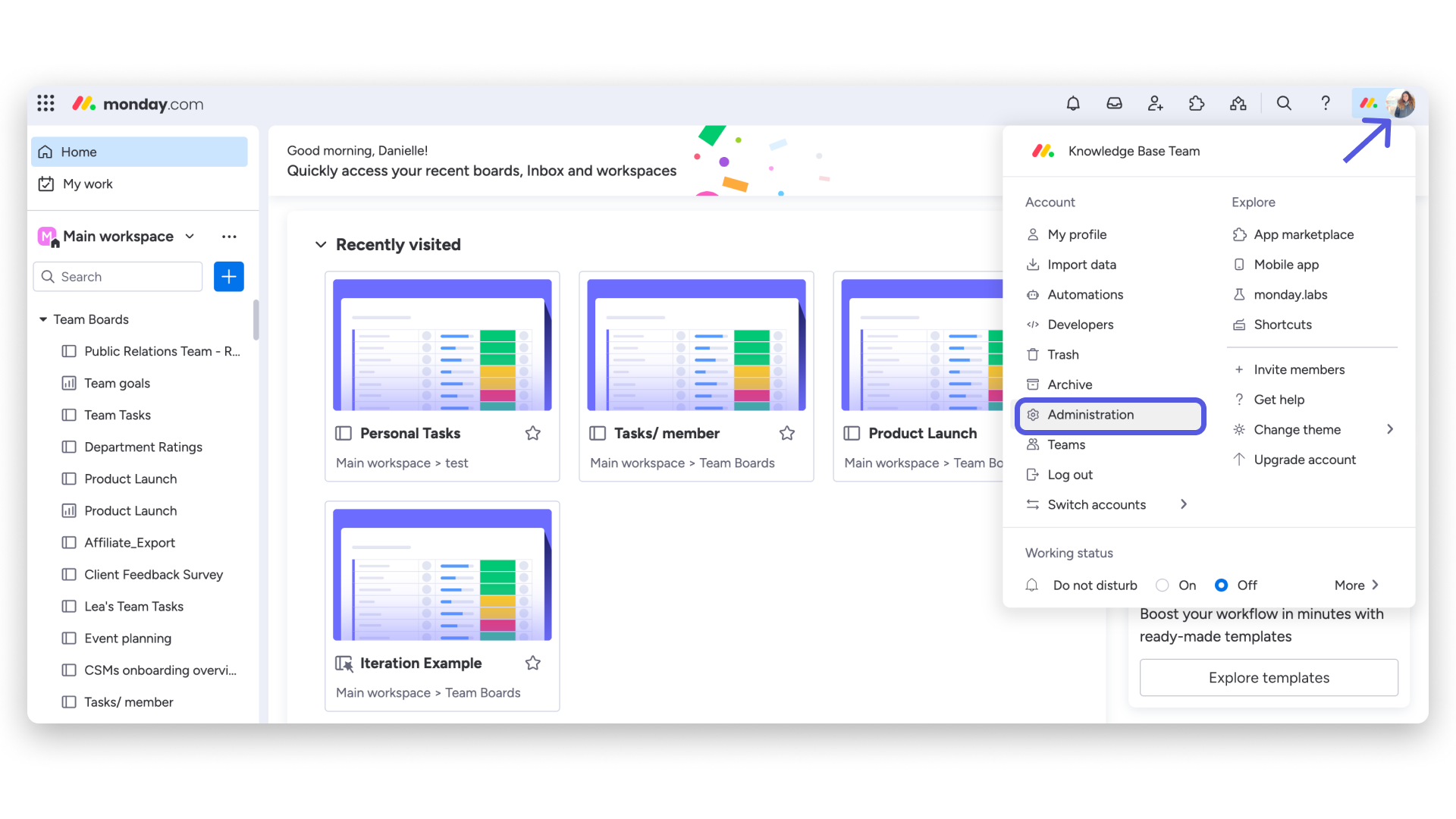Open Main workspace three-dot options menu
Viewport: 1456px width, 819px height.
[229, 237]
